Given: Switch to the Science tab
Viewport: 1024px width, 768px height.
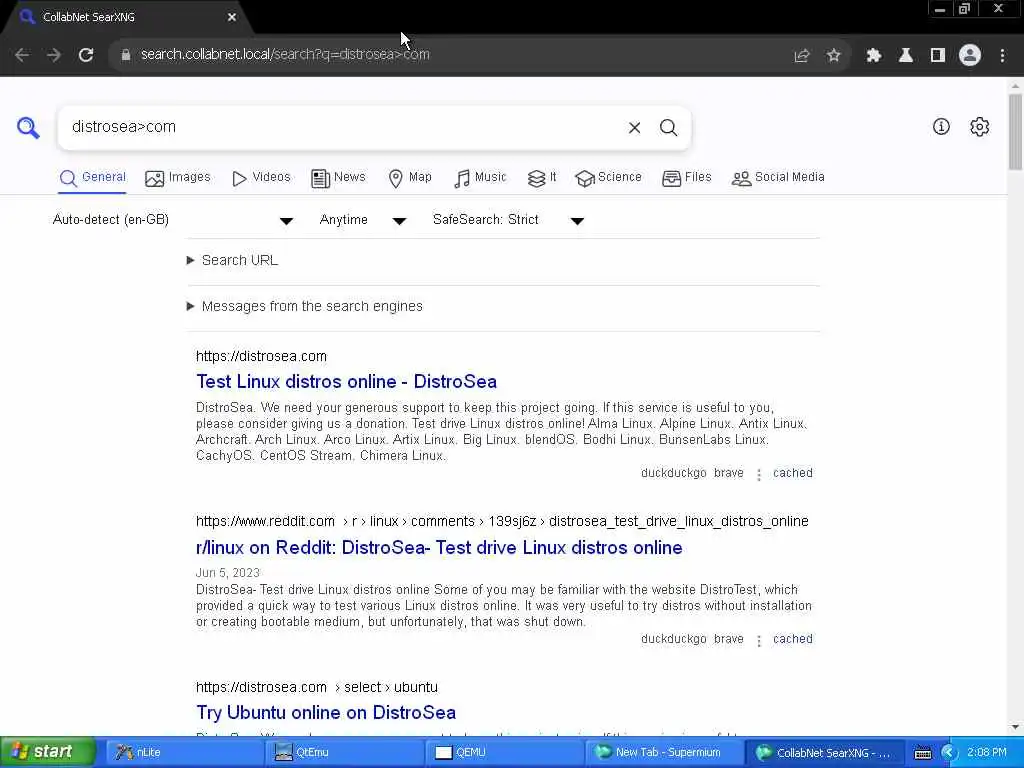Looking at the screenshot, I should click(609, 178).
